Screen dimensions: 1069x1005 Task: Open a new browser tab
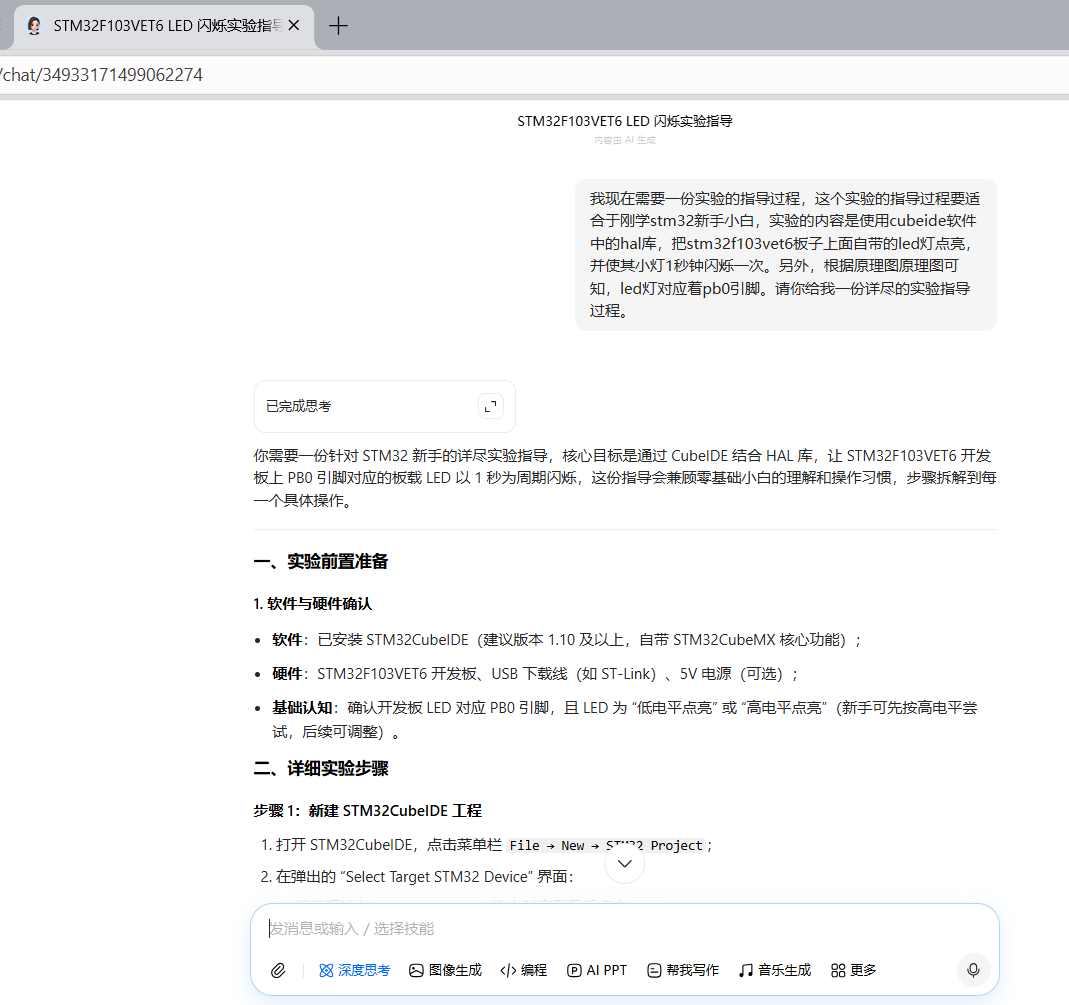pos(338,26)
